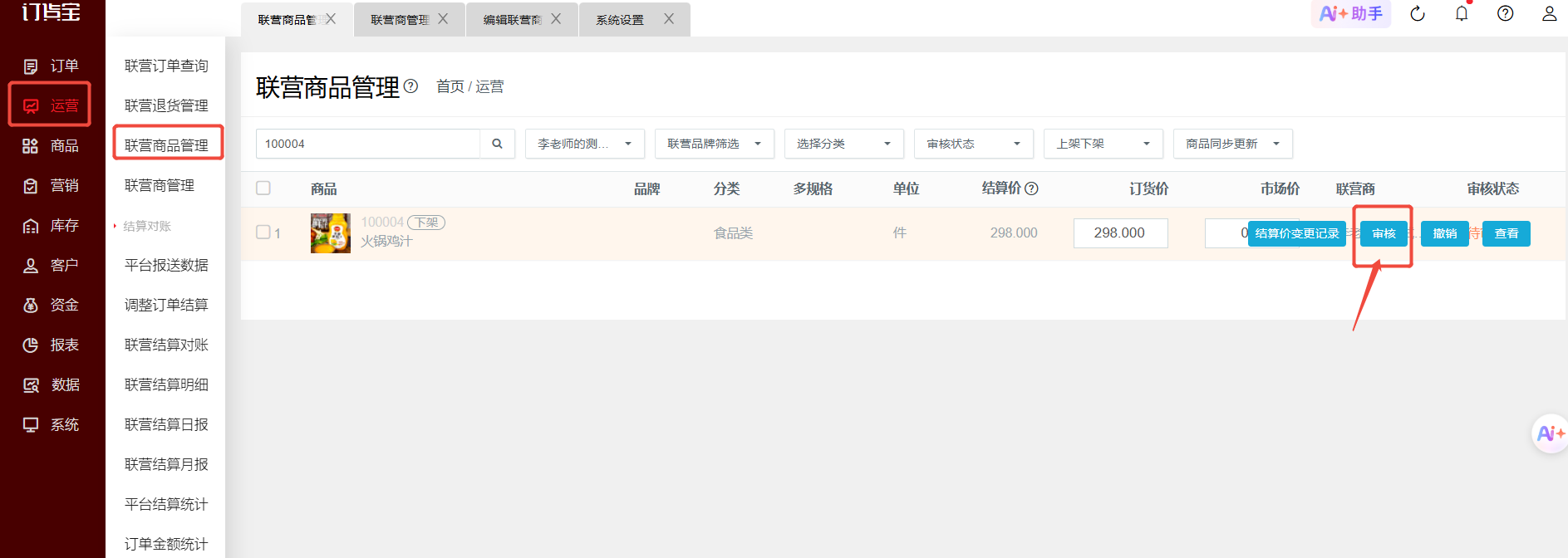The width and height of the screenshot is (1568, 558).
Task: Open 联营订单查询 submenu item
Action: (166, 66)
